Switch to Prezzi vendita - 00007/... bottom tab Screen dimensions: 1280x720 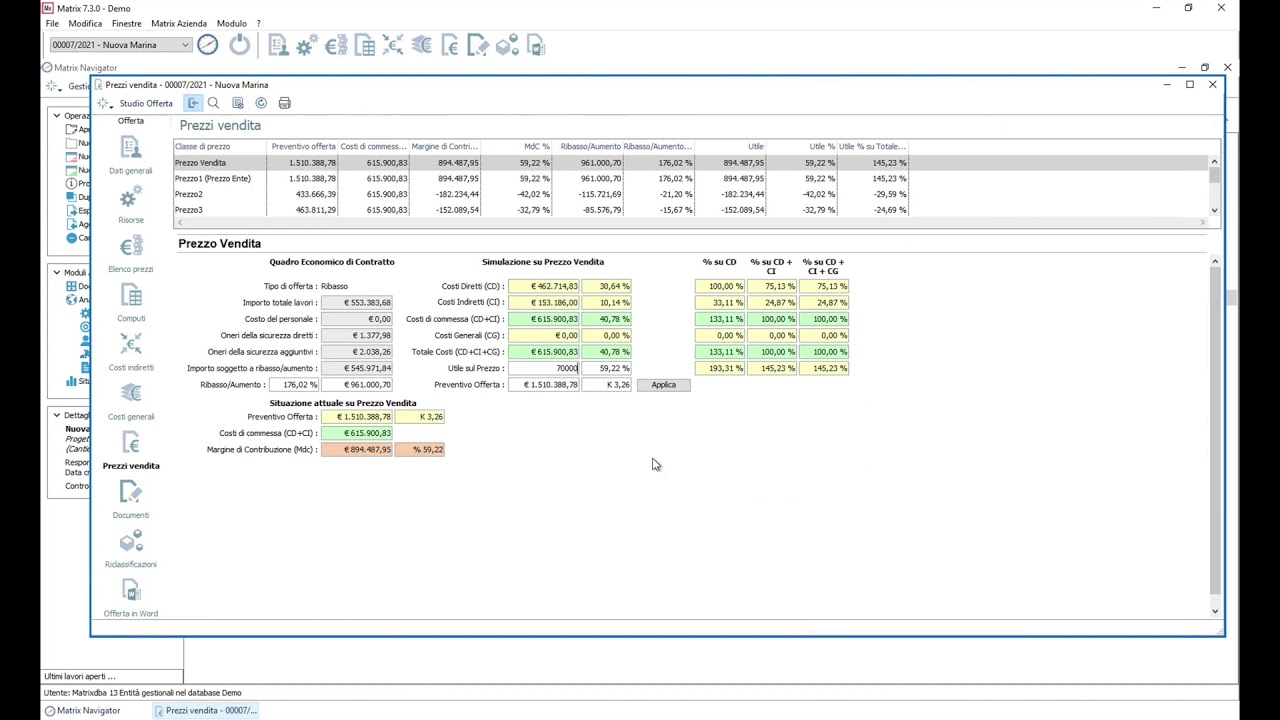tap(206, 710)
